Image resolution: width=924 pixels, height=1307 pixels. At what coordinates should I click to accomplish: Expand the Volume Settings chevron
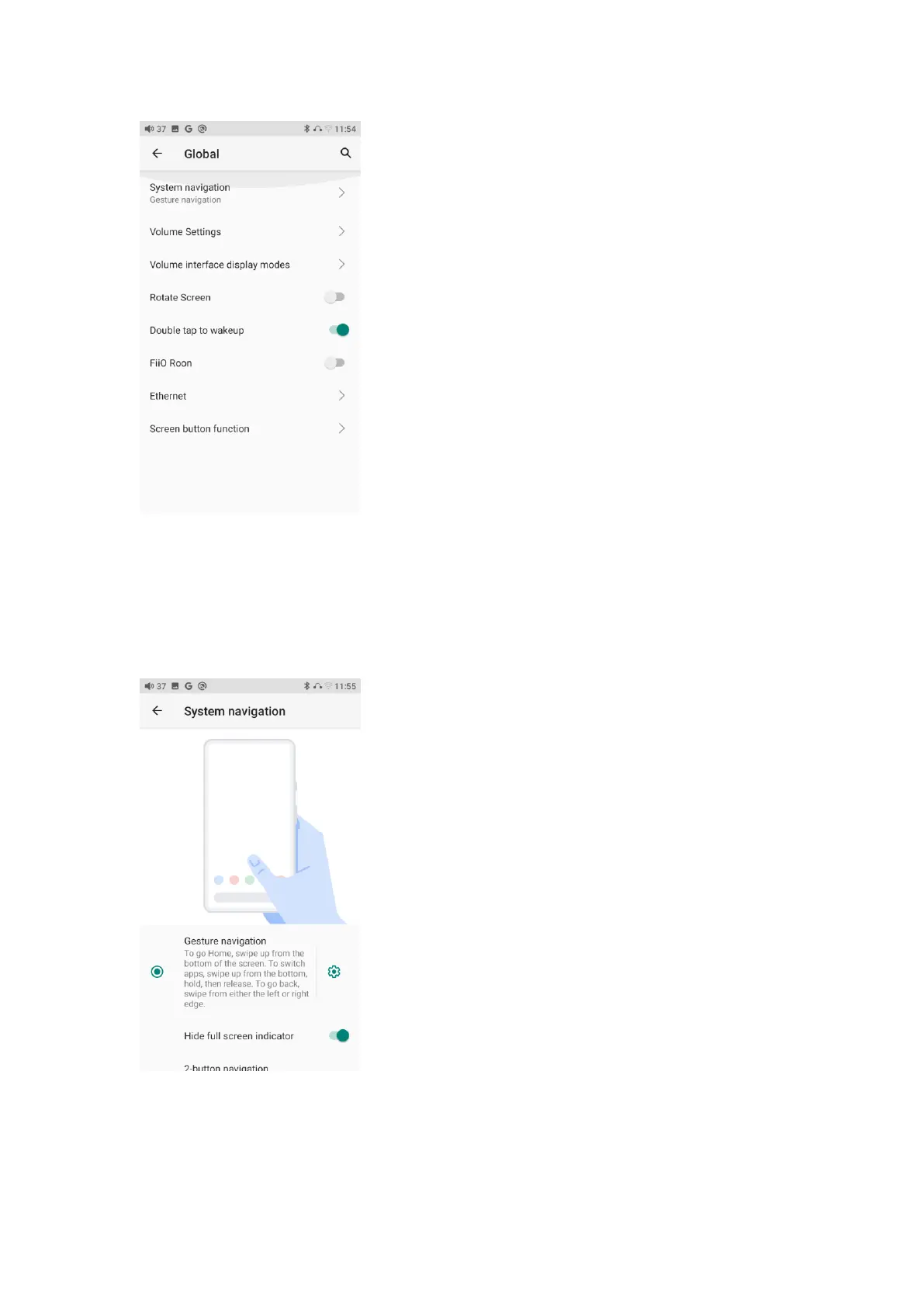click(341, 231)
